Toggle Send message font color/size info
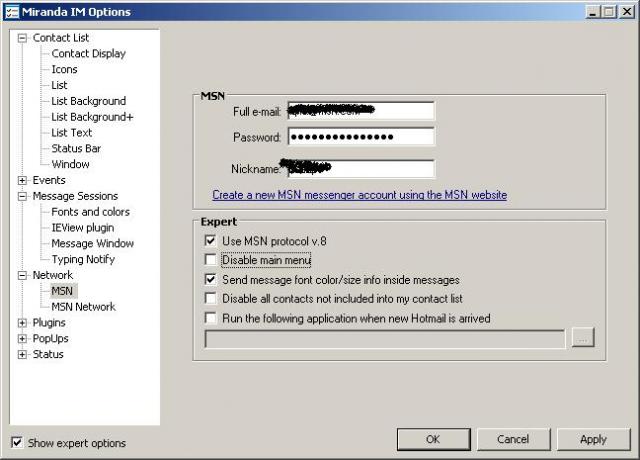640x460 pixels. click(210, 280)
